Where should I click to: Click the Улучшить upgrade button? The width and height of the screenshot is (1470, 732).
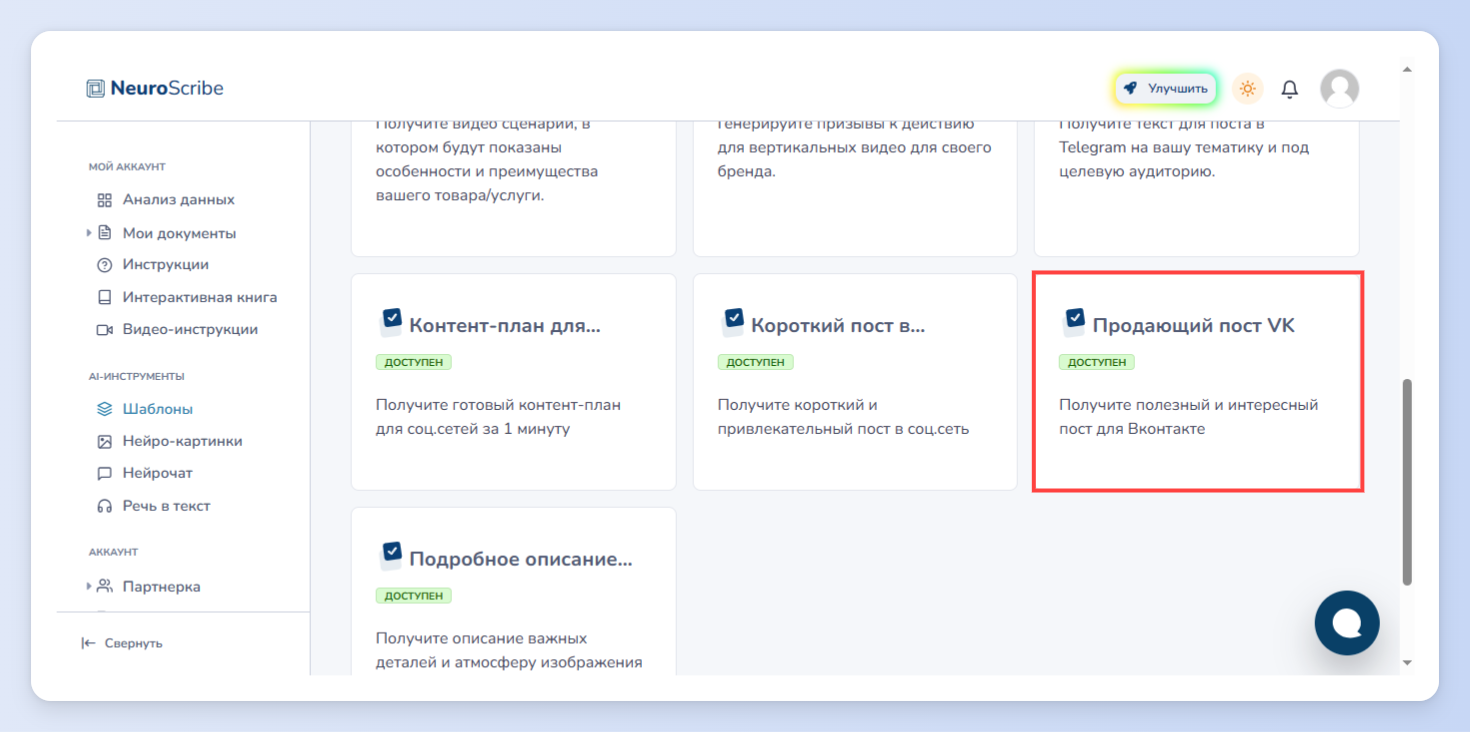tap(1165, 88)
